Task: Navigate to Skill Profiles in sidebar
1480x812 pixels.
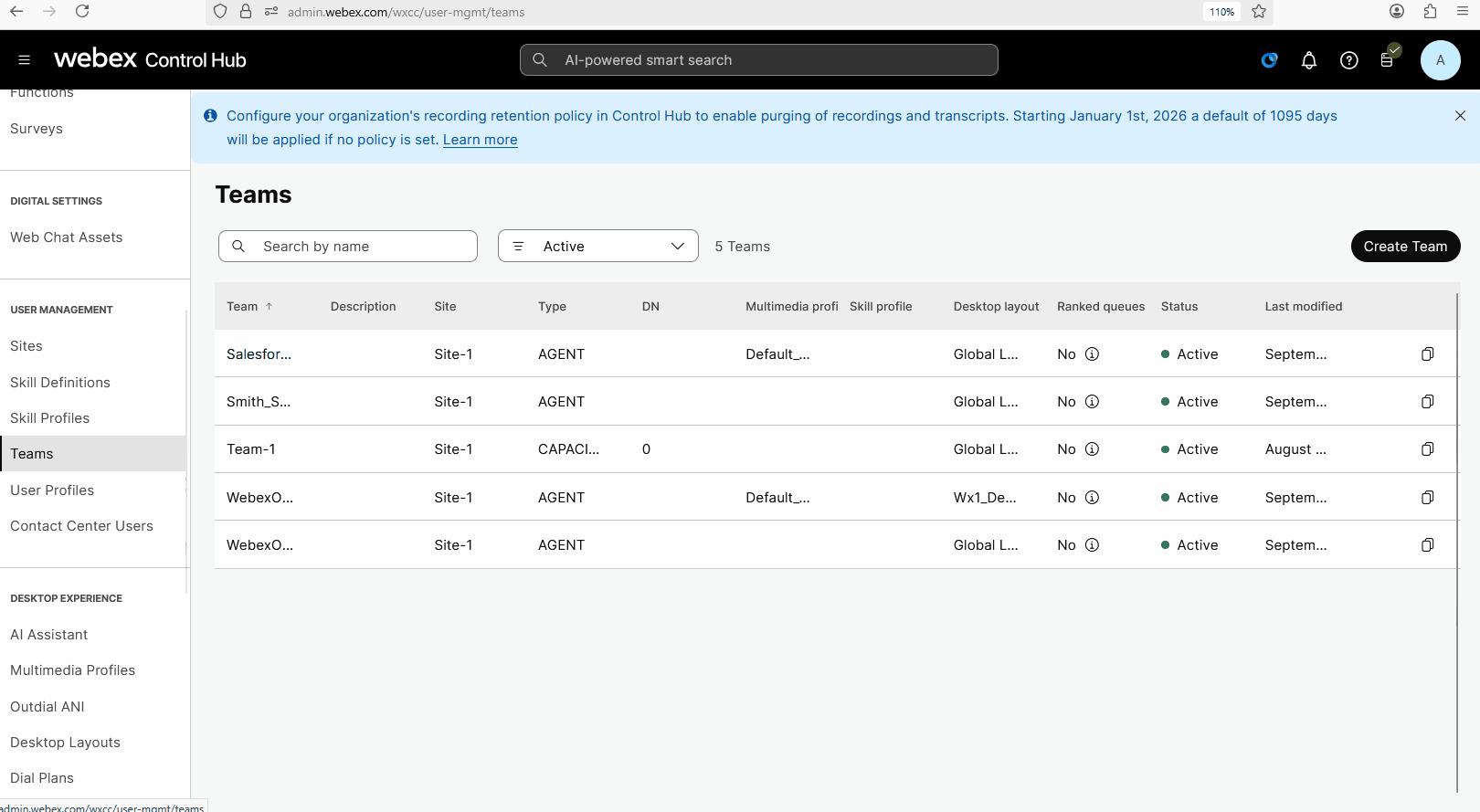Action: (x=50, y=418)
